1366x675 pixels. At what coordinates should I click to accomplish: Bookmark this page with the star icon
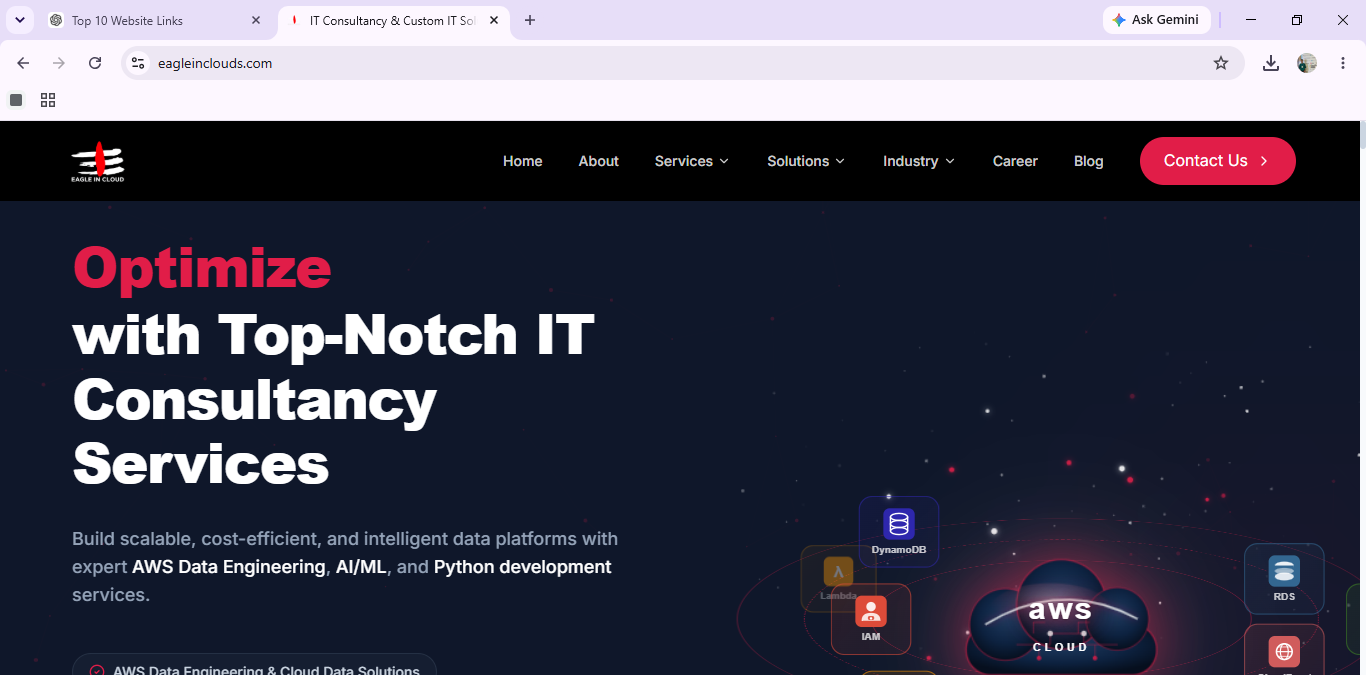pyautogui.click(x=1221, y=63)
